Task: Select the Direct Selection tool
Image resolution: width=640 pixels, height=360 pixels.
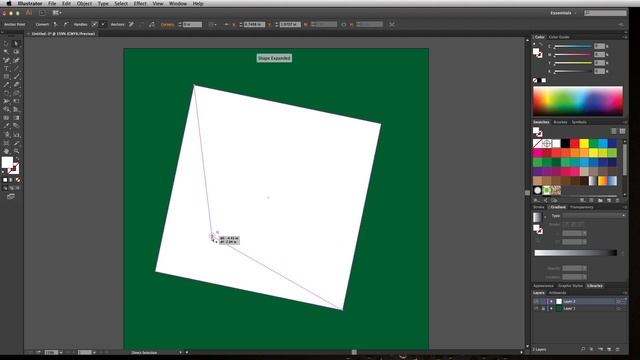Action: [x=16, y=44]
